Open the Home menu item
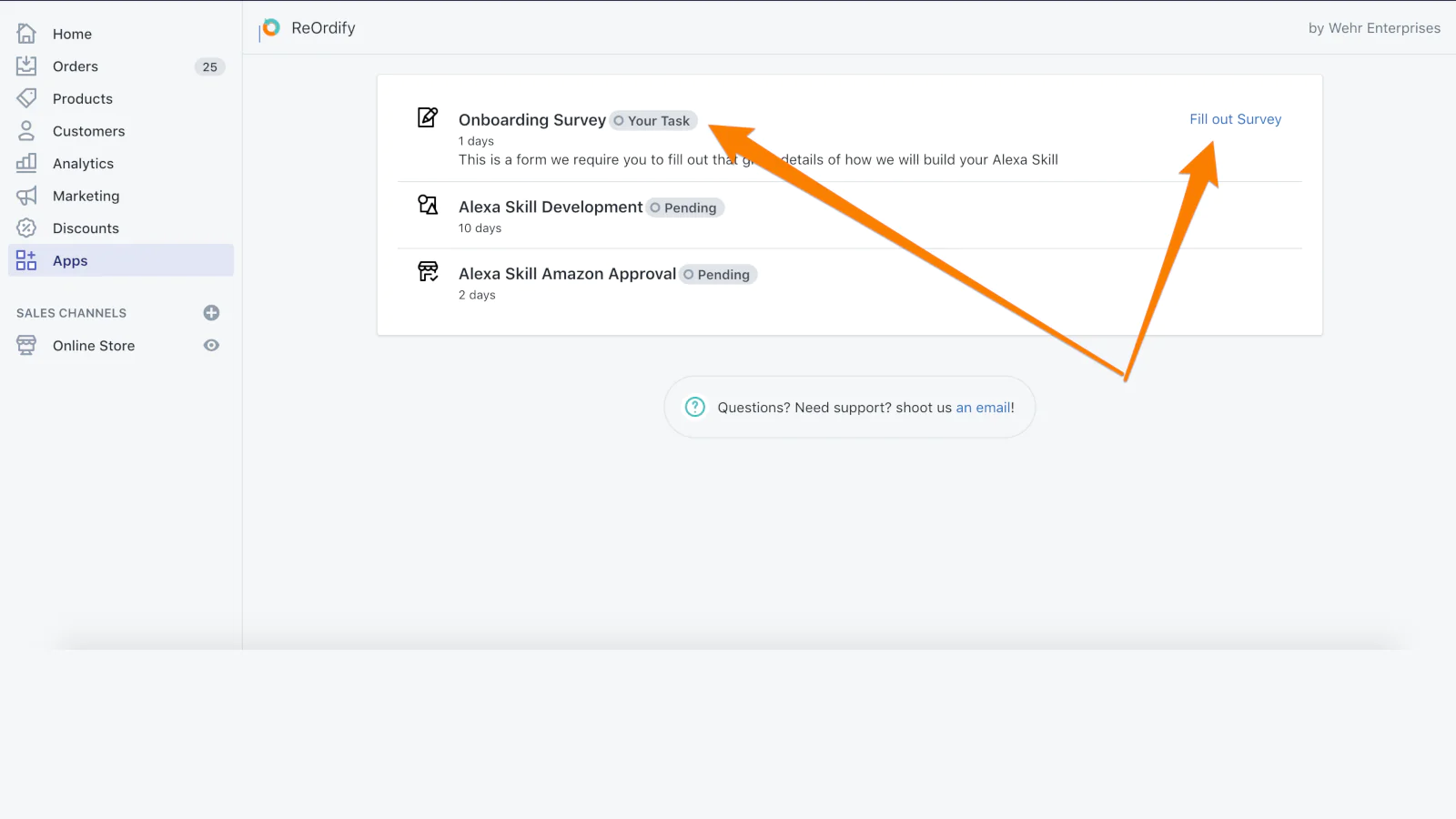The image size is (1456, 819). click(72, 34)
